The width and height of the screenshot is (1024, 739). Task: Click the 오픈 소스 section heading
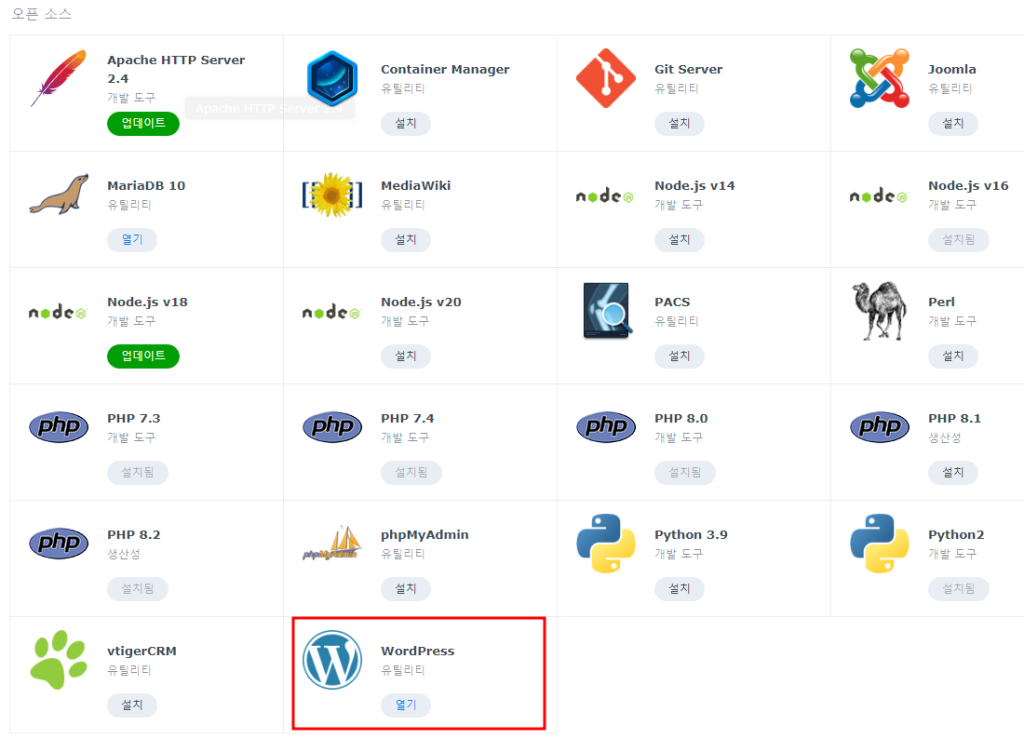coord(42,14)
